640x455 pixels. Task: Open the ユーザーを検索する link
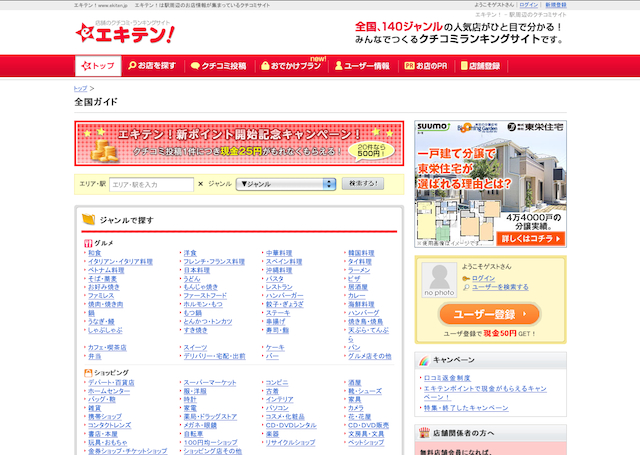tap(500, 287)
